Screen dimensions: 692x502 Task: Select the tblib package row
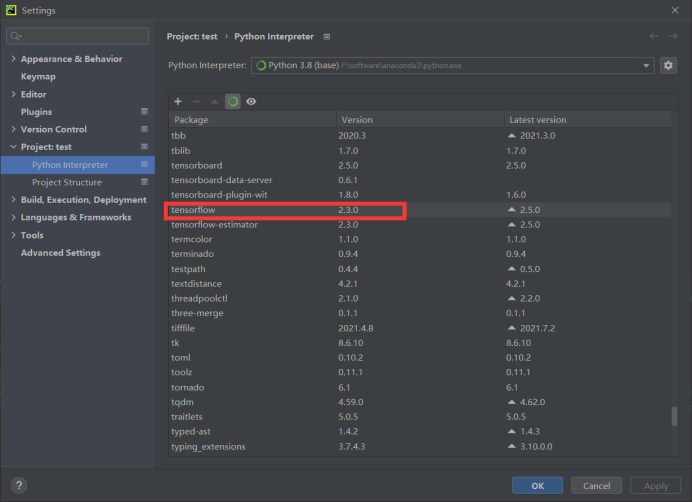420,151
